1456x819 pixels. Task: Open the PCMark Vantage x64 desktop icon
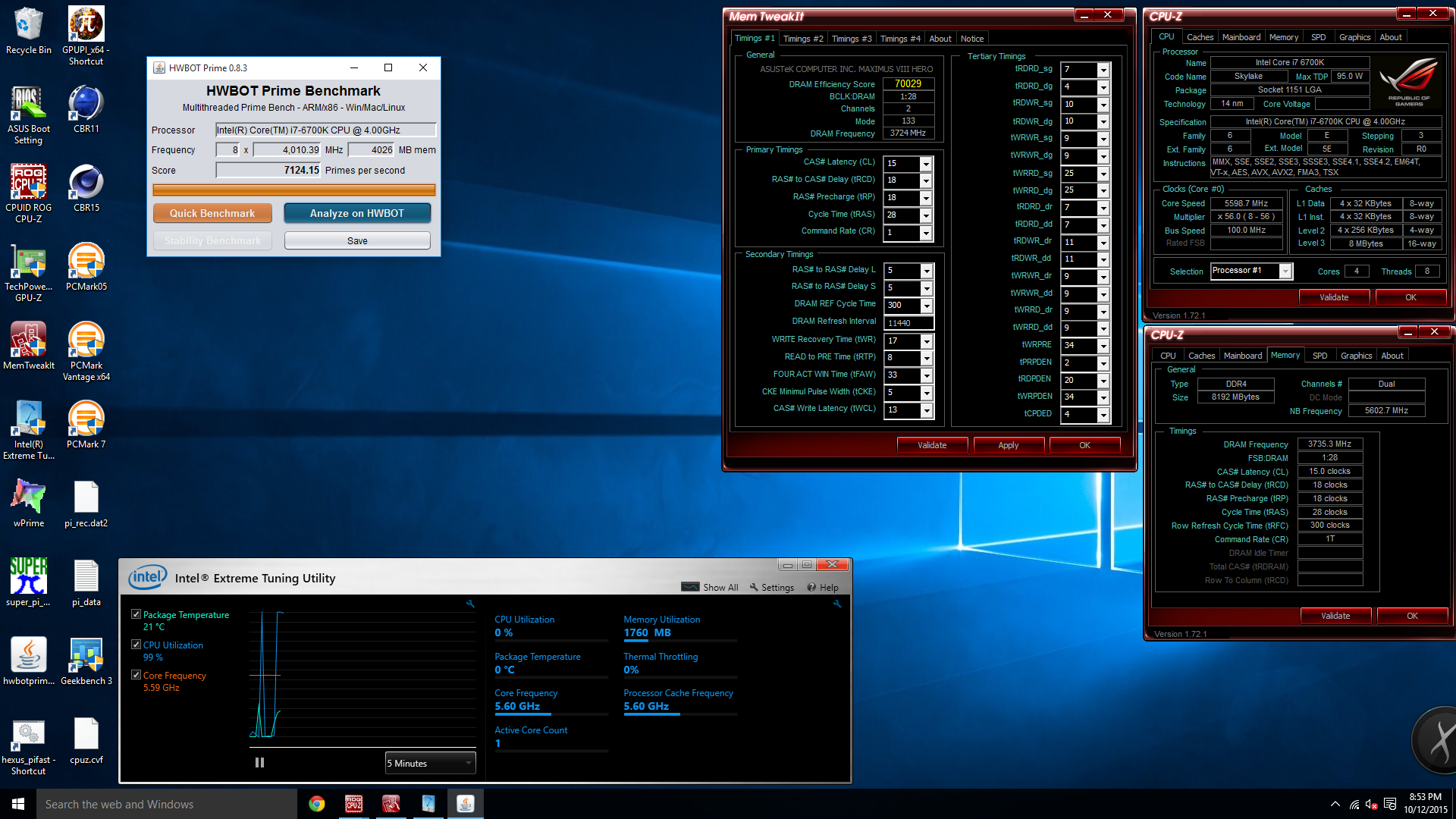click(86, 351)
